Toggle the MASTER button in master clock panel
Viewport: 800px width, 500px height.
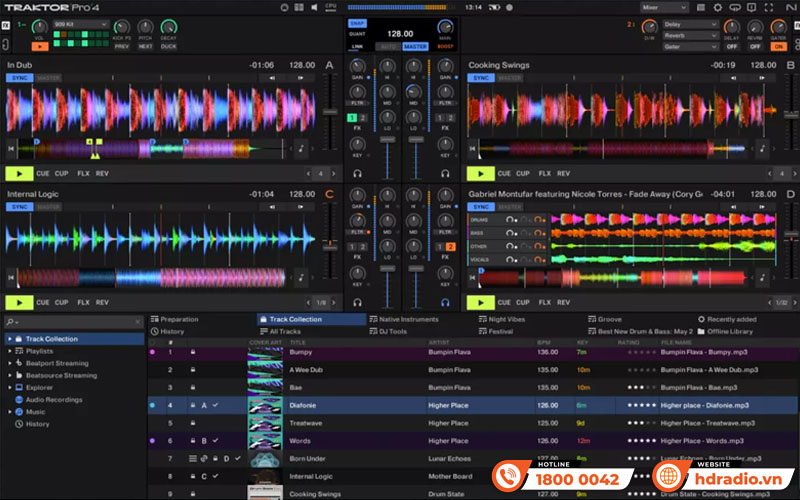tap(415, 46)
